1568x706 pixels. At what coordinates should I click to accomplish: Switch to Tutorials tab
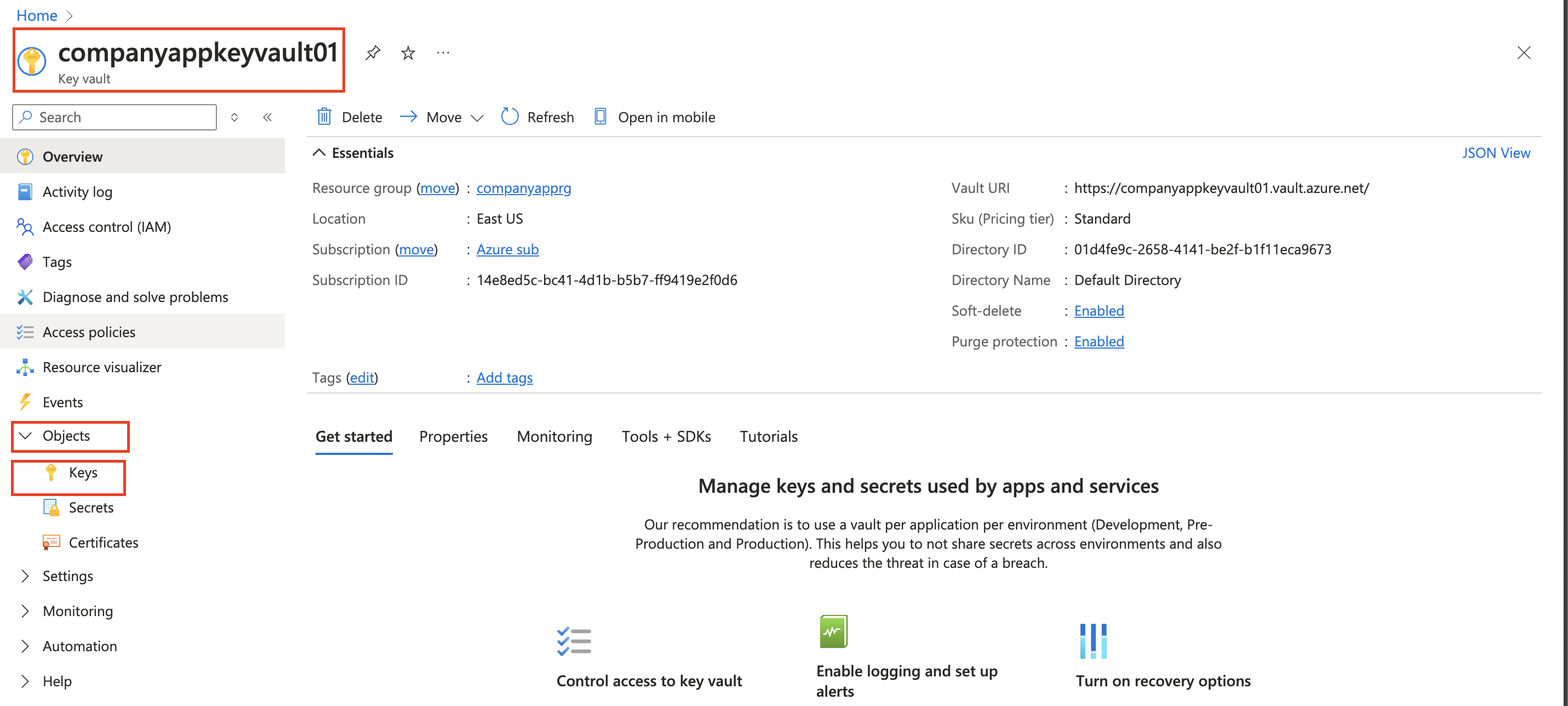768,436
